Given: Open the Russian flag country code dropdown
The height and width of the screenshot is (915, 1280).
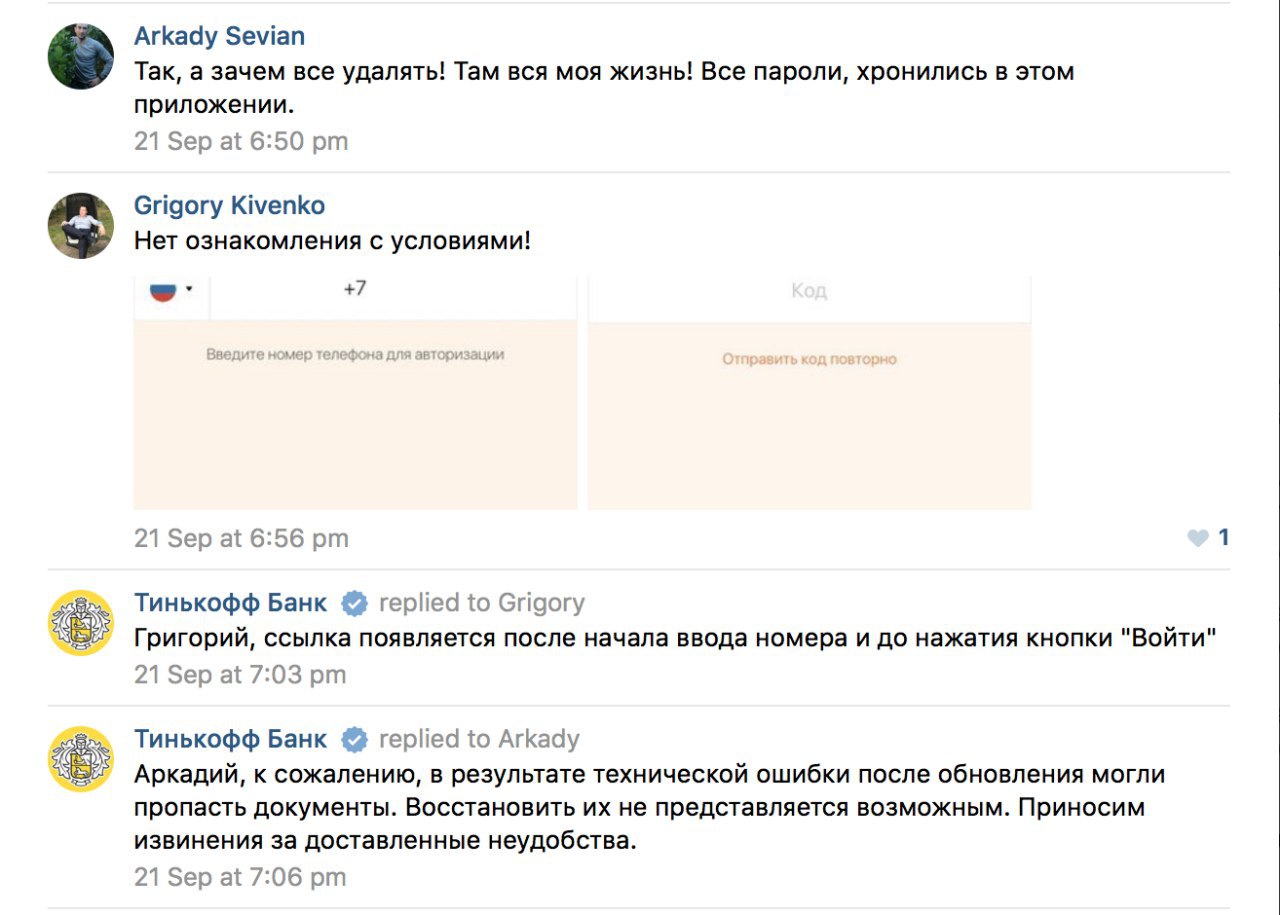Looking at the screenshot, I should click(x=171, y=291).
